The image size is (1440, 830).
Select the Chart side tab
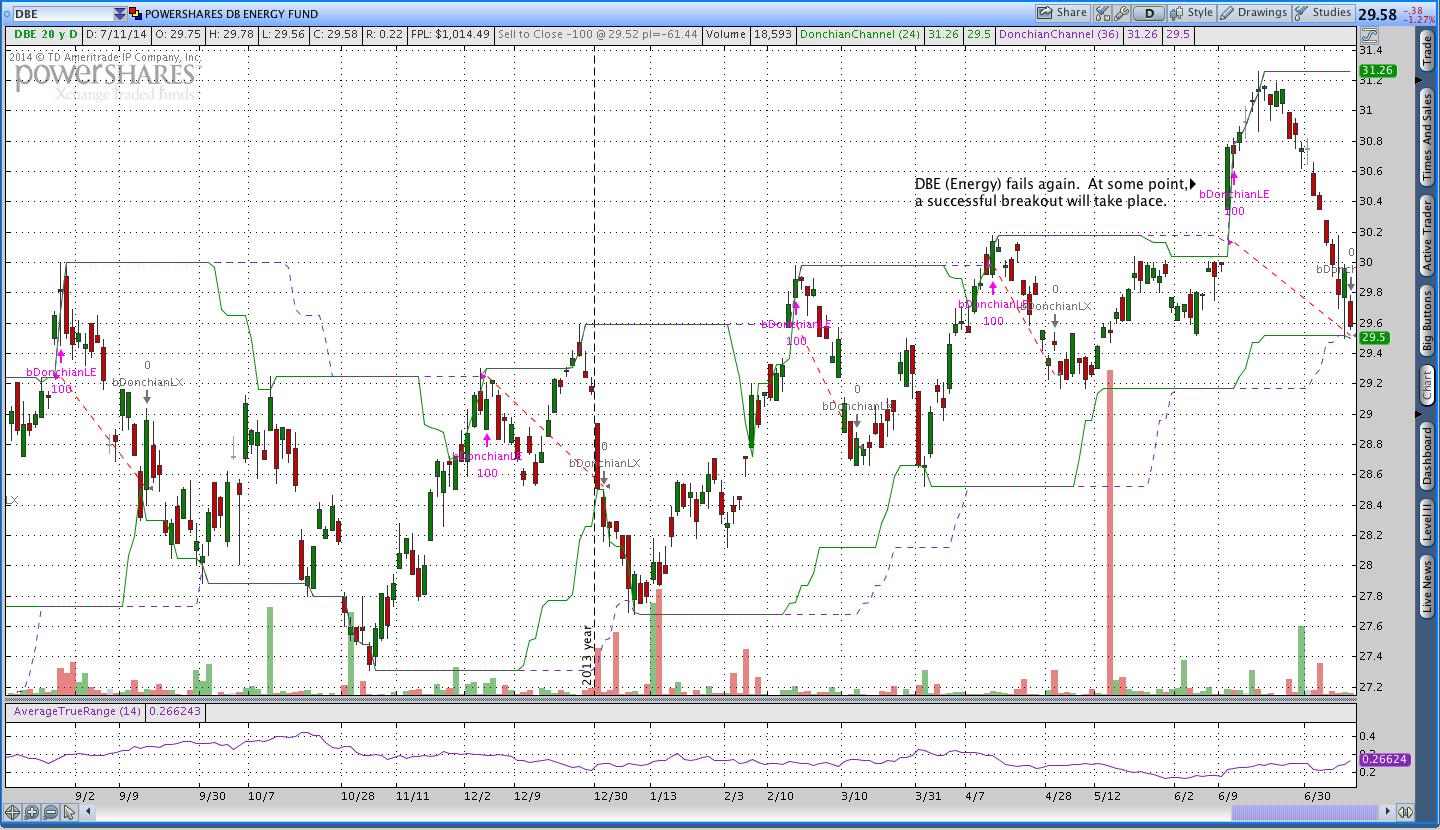click(1427, 385)
